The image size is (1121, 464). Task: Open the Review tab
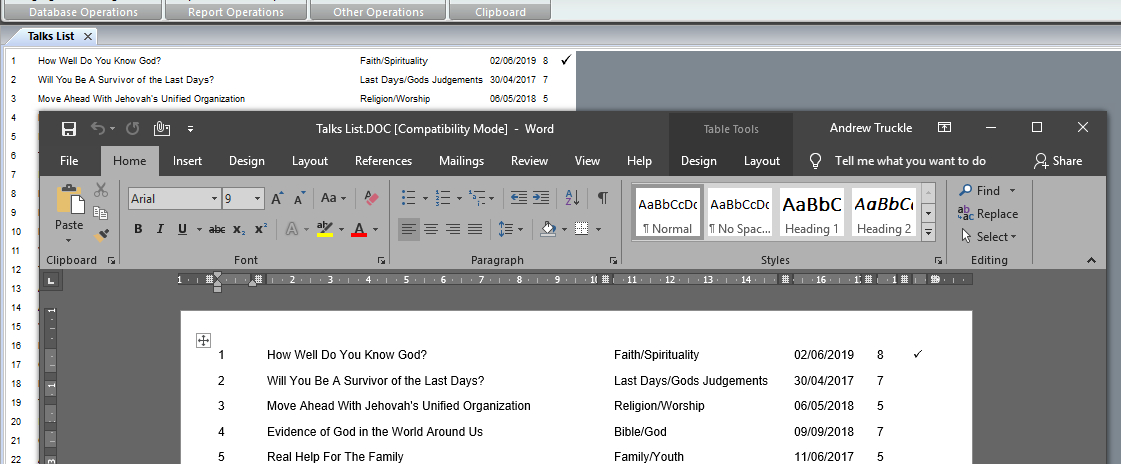point(530,161)
